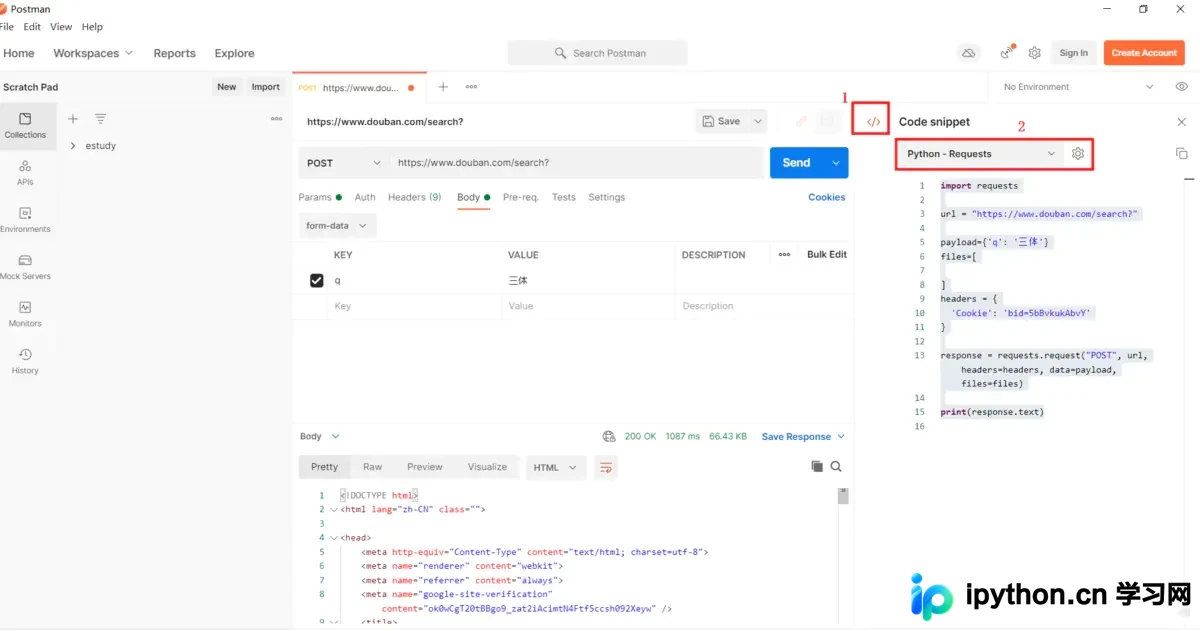
Task: Open the Save button dropdown arrow
Action: (x=758, y=121)
